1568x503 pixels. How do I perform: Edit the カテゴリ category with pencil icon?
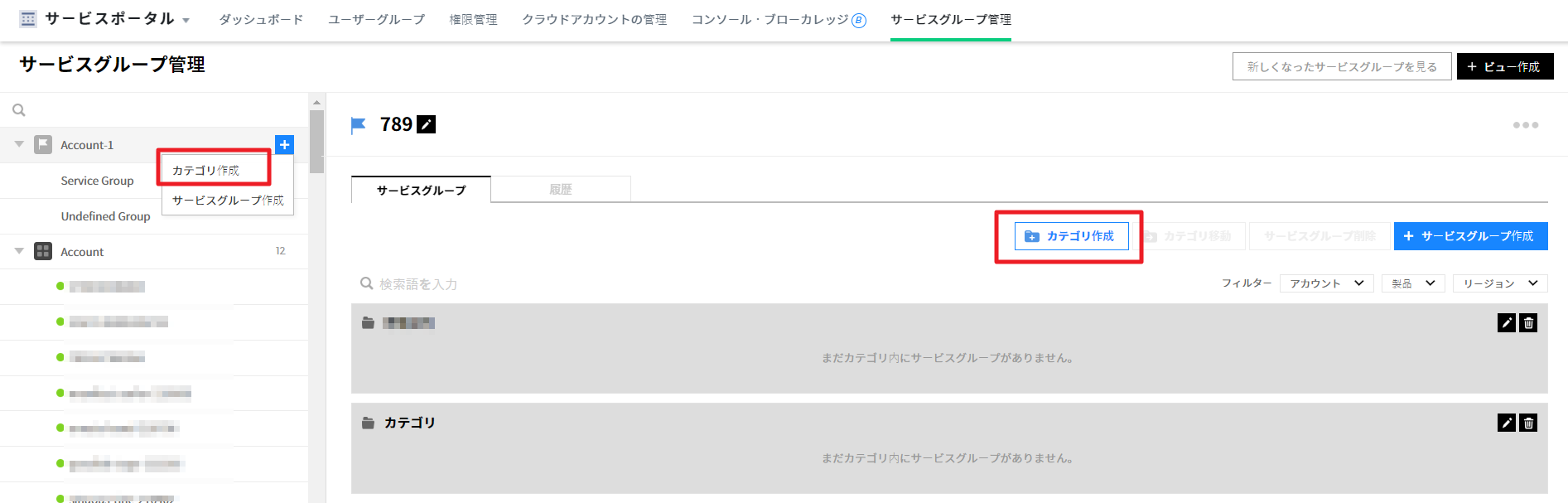1507,423
